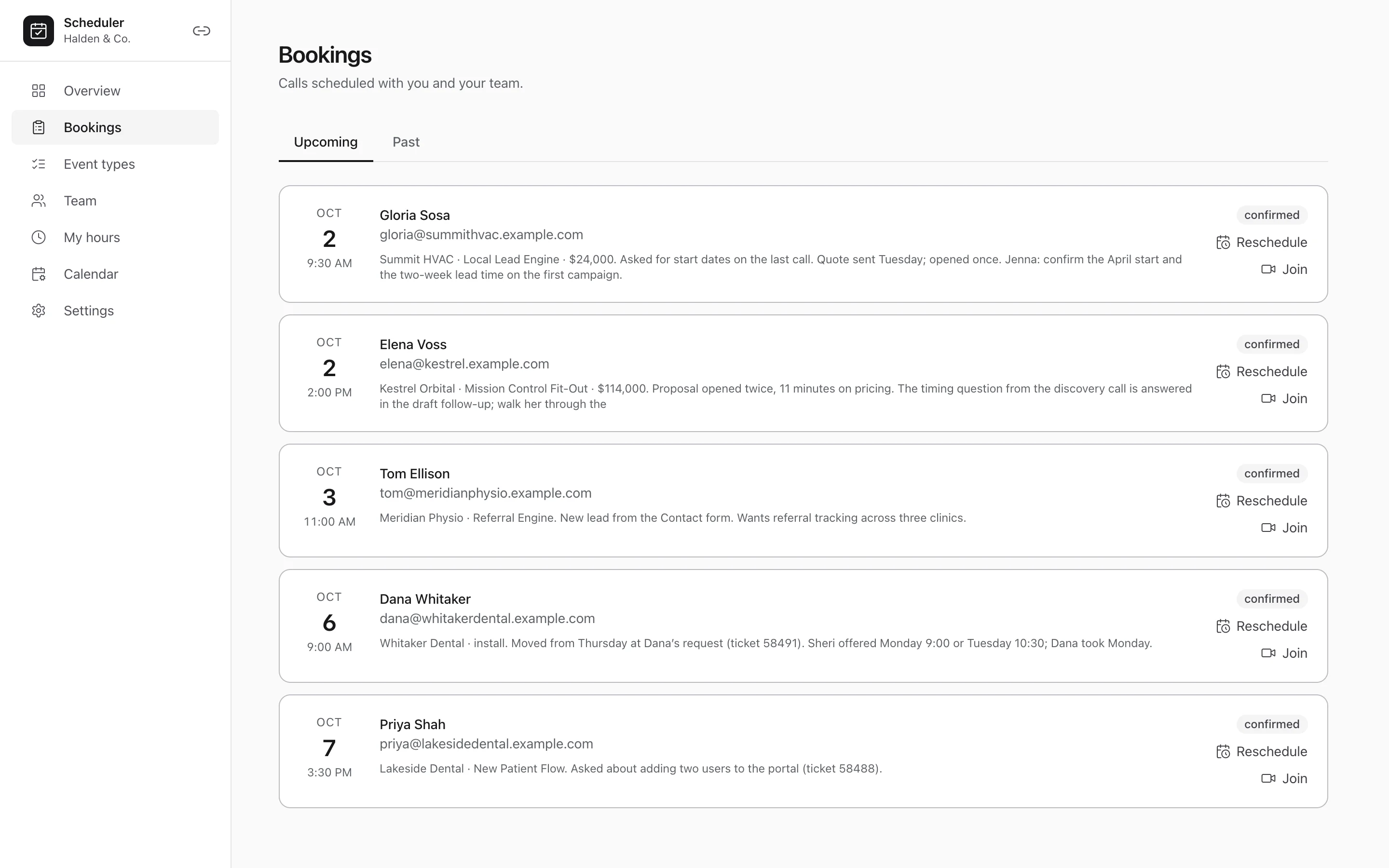Click reschedule icon on Priya Shah booking
This screenshot has width=1389, height=868.
point(1223,752)
